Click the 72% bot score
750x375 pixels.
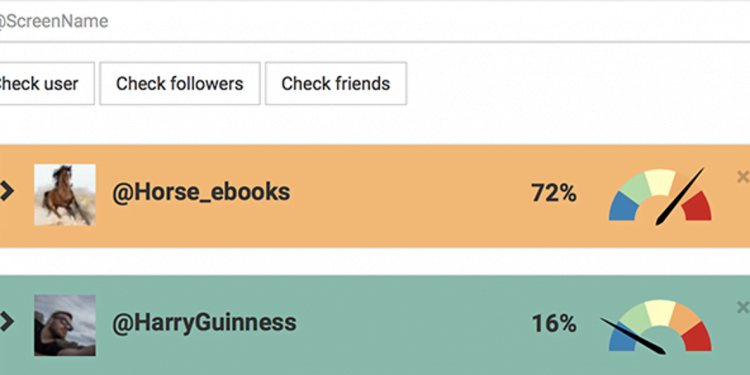point(553,194)
